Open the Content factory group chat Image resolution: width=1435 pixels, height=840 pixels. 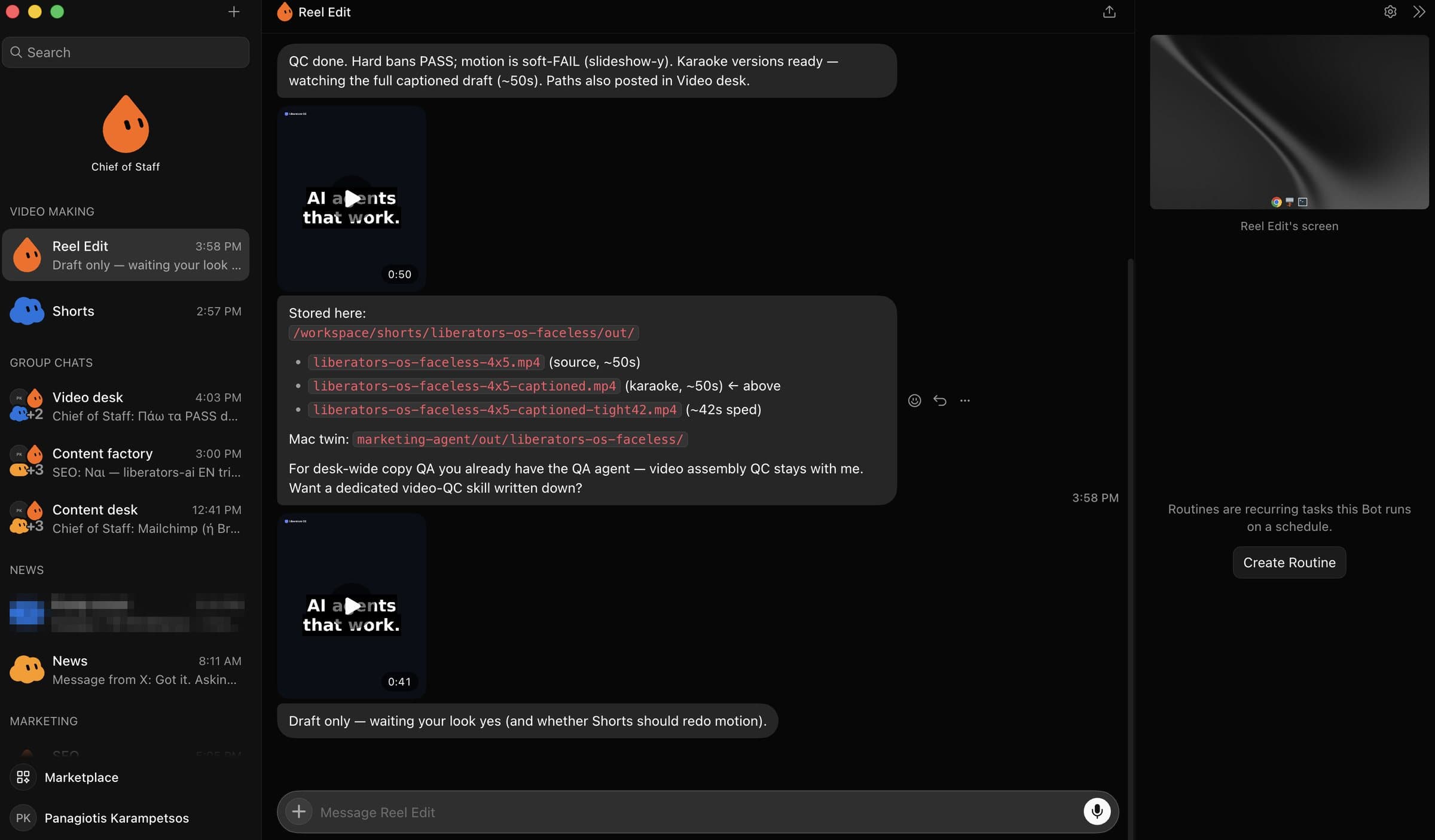[126, 462]
